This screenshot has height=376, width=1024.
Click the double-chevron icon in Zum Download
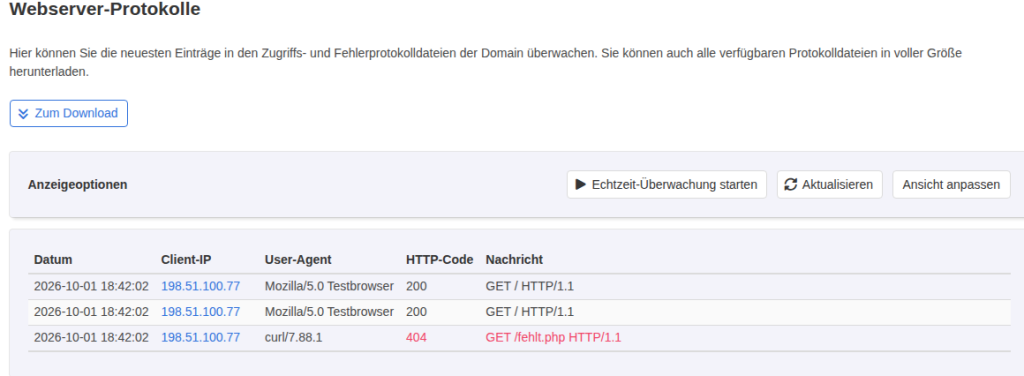(24, 114)
